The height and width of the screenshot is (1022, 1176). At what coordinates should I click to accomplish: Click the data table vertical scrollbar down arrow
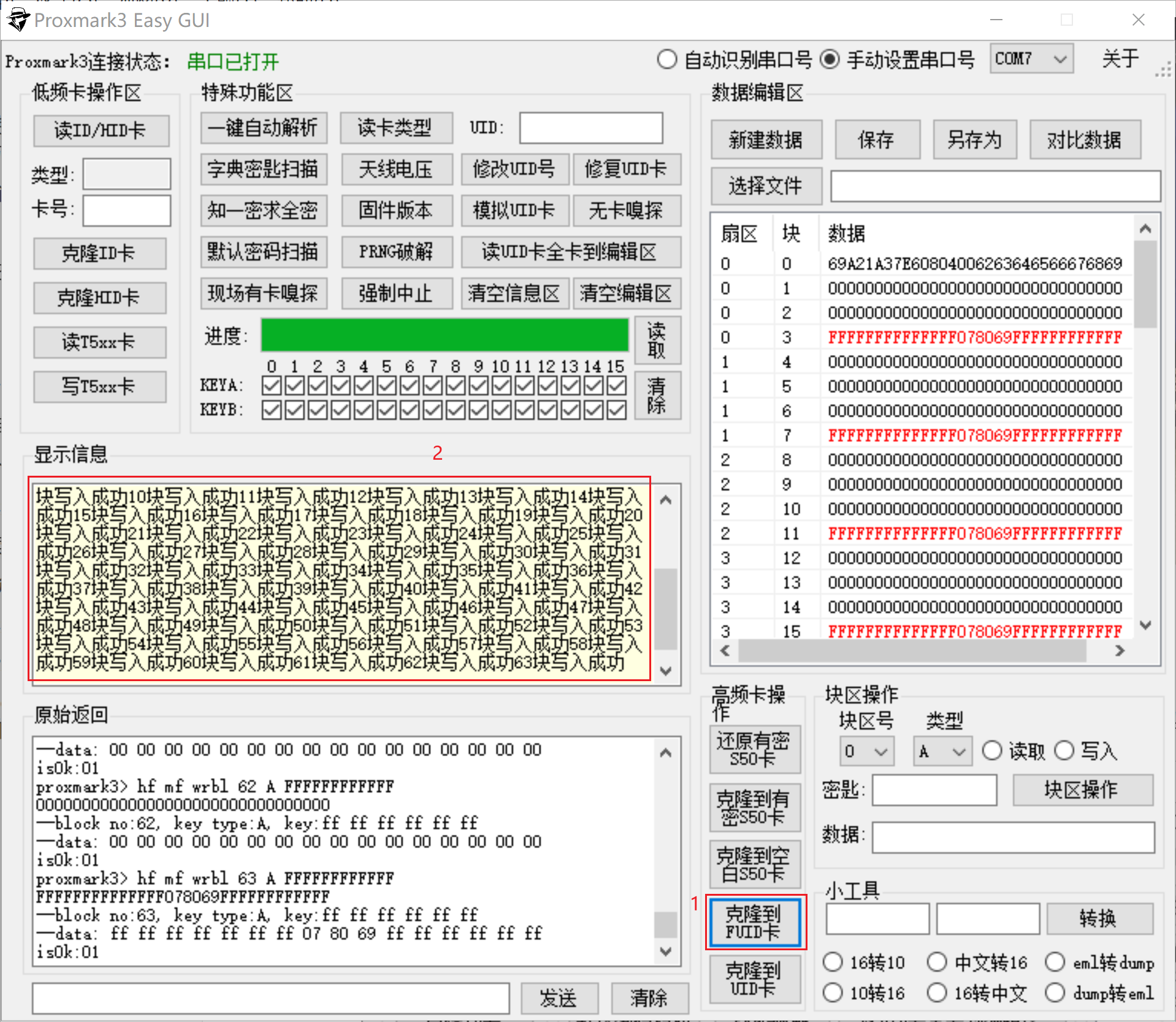1145,625
